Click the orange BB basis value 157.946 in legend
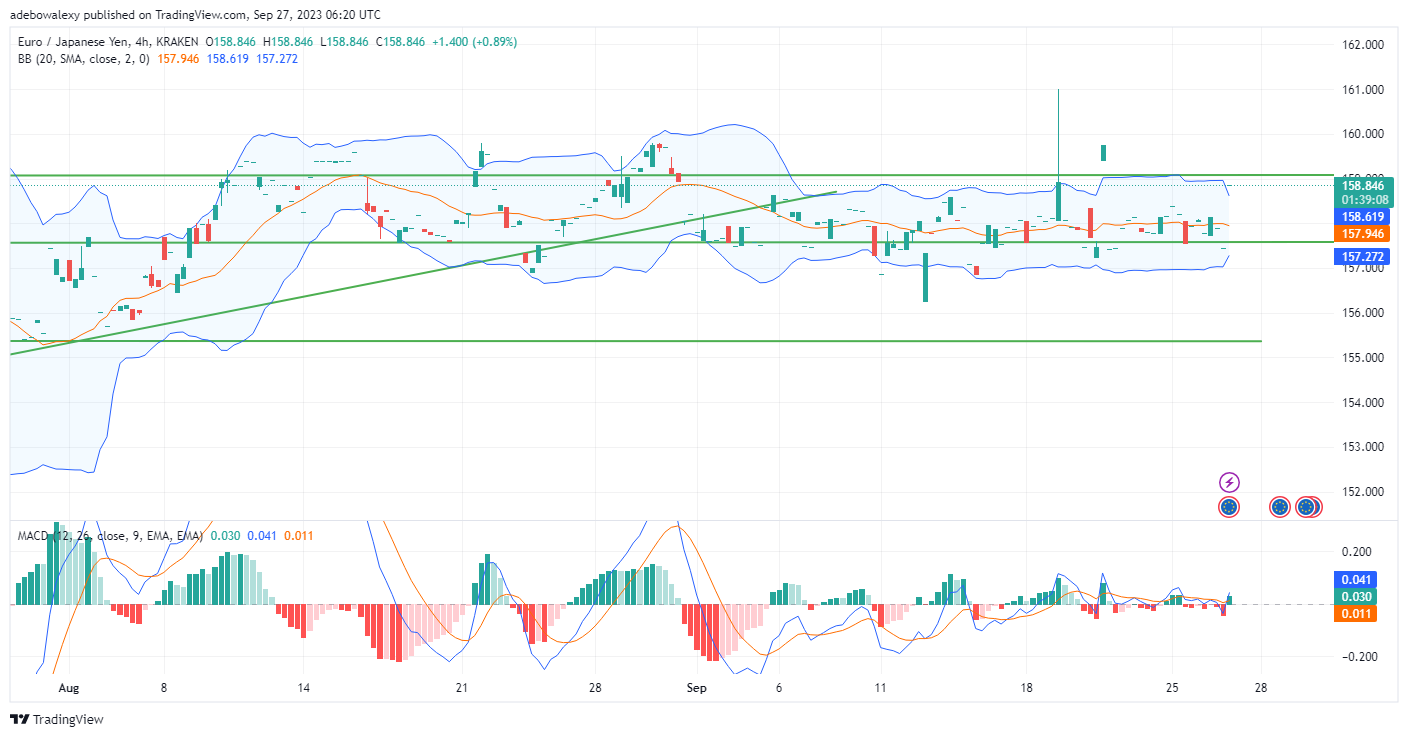1408x737 pixels. pos(178,59)
